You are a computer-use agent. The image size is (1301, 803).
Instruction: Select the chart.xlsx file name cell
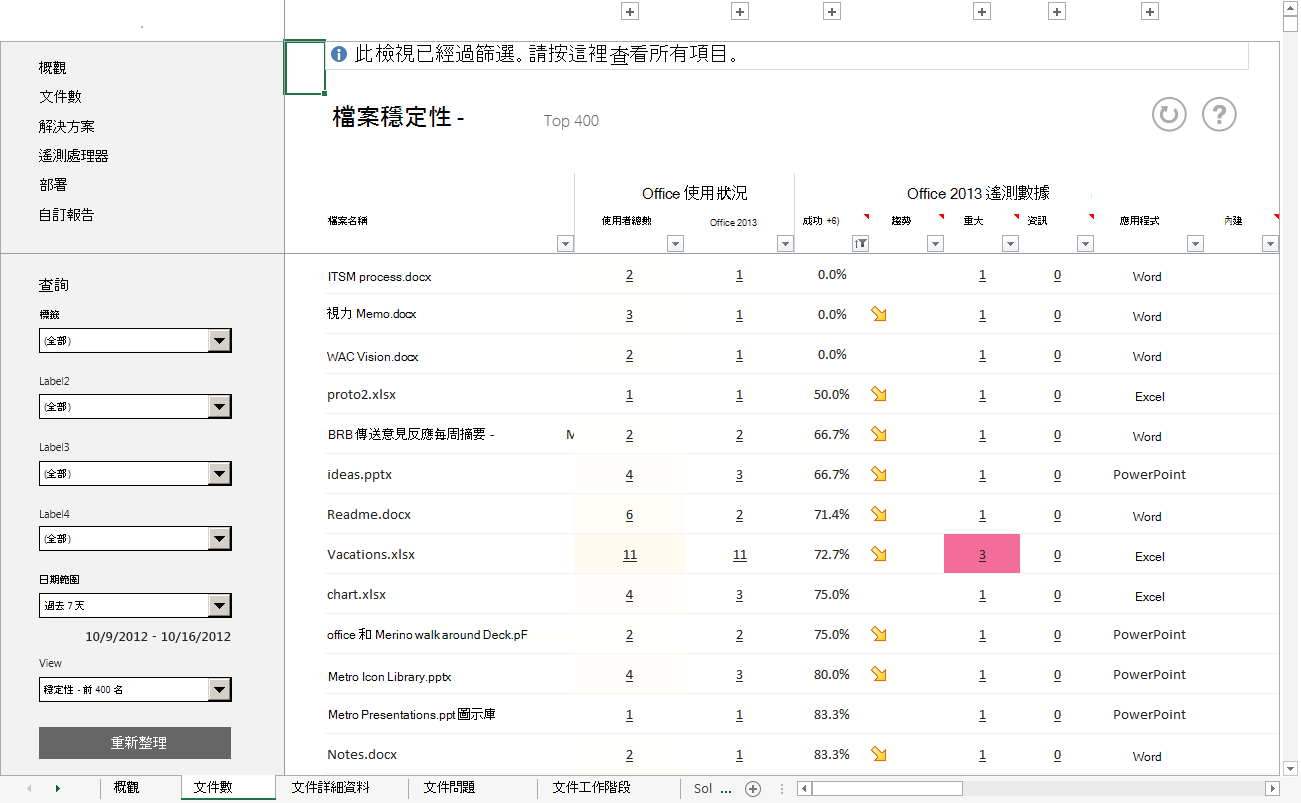(356, 594)
